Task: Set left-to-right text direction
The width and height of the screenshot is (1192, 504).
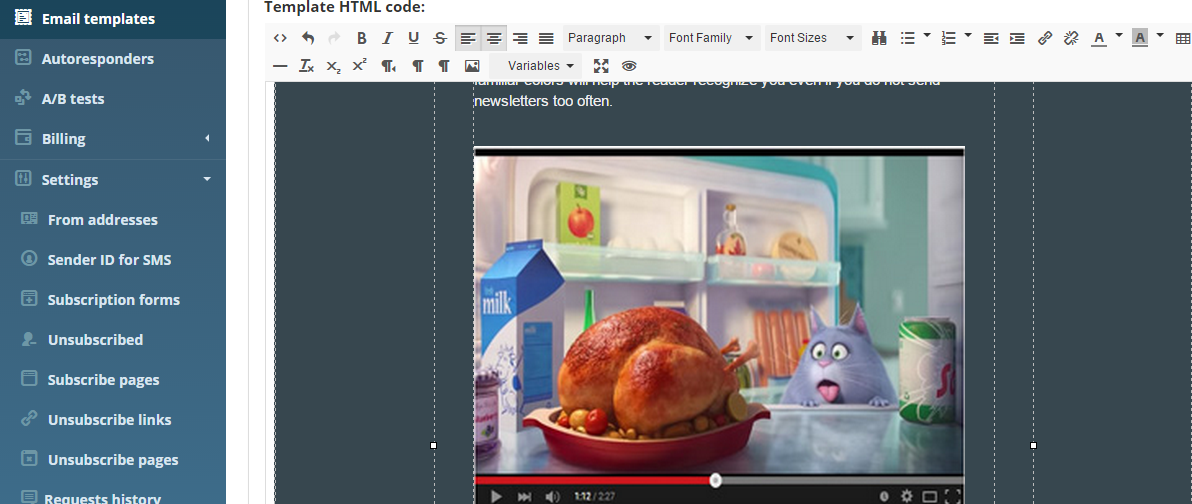Action: (x=389, y=66)
